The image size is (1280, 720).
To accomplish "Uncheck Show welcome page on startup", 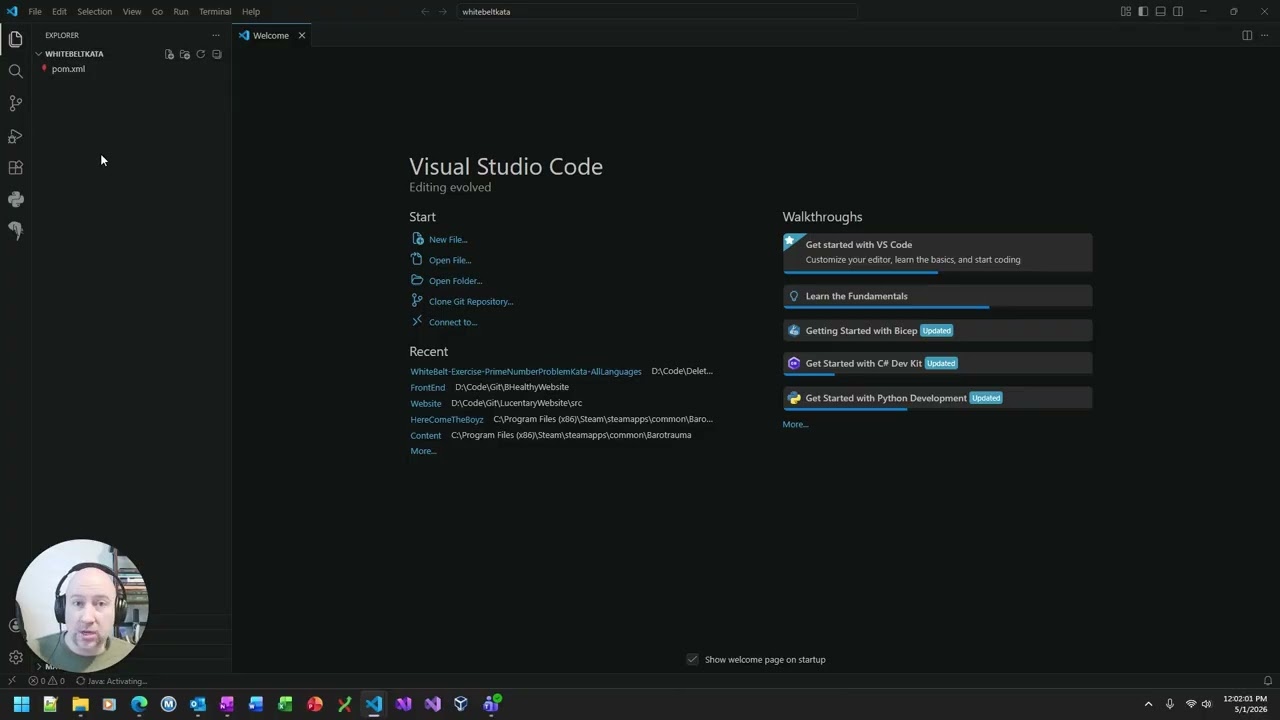I will point(692,659).
